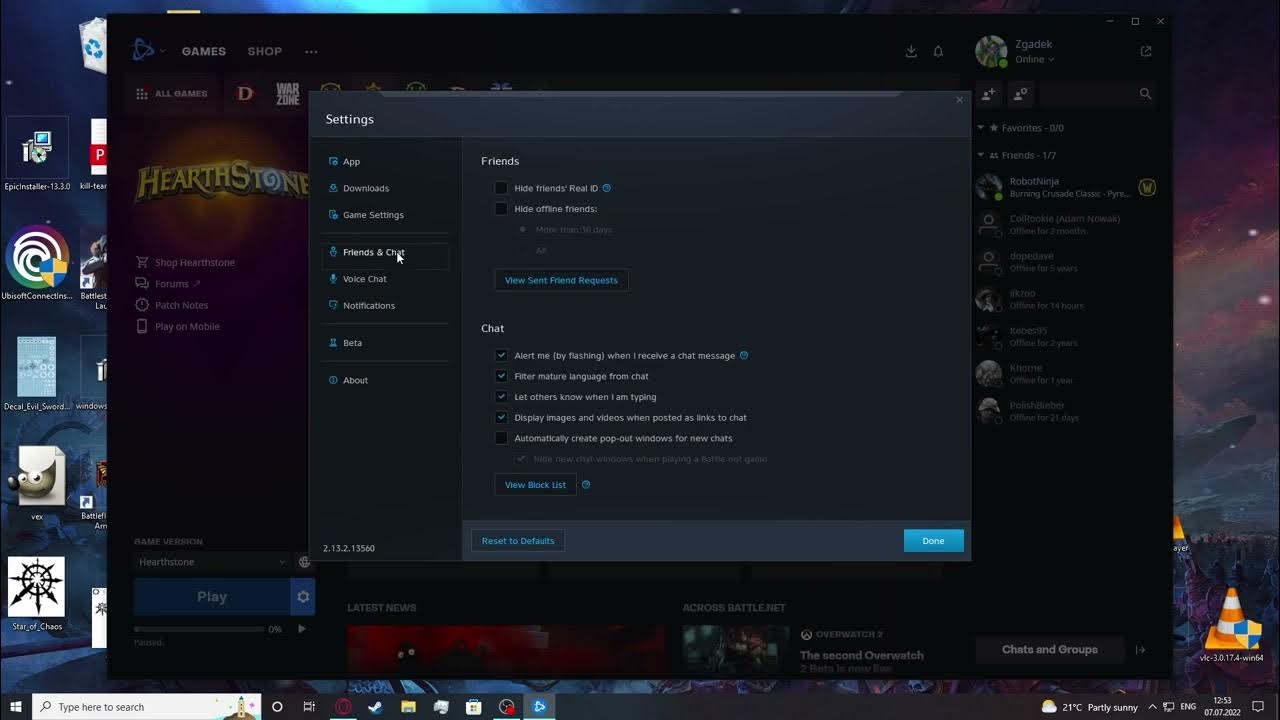This screenshot has height=720, width=1280.
Task: Open Steam from the taskbar
Action: tap(375, 707)
